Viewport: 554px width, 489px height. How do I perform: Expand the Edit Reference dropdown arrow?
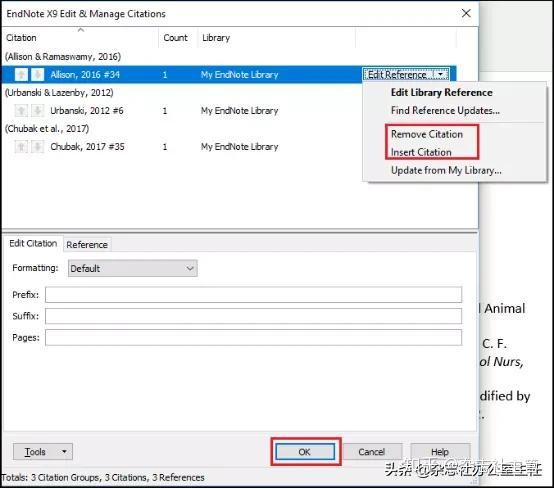(441, 75)
